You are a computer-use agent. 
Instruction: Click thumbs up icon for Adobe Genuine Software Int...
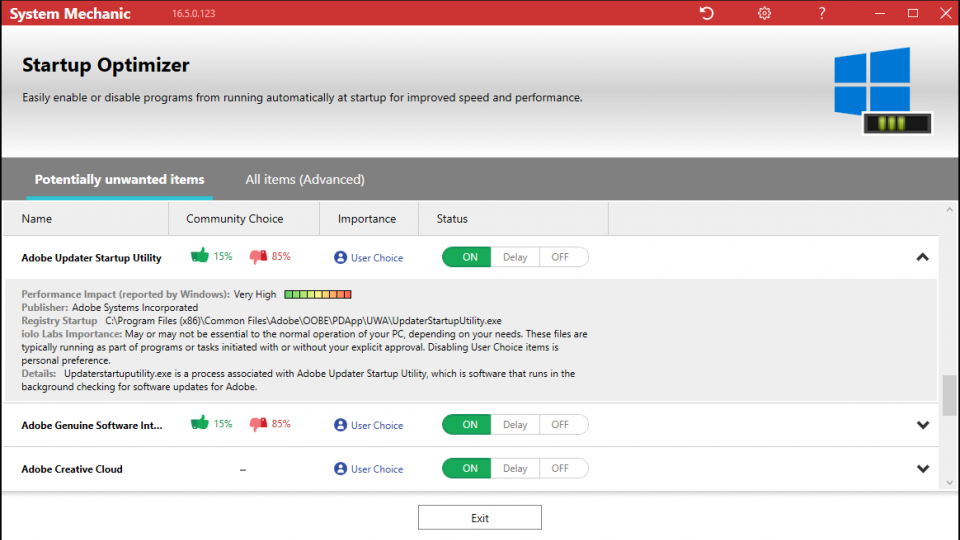pyautogui.click(x=200, y=422)
